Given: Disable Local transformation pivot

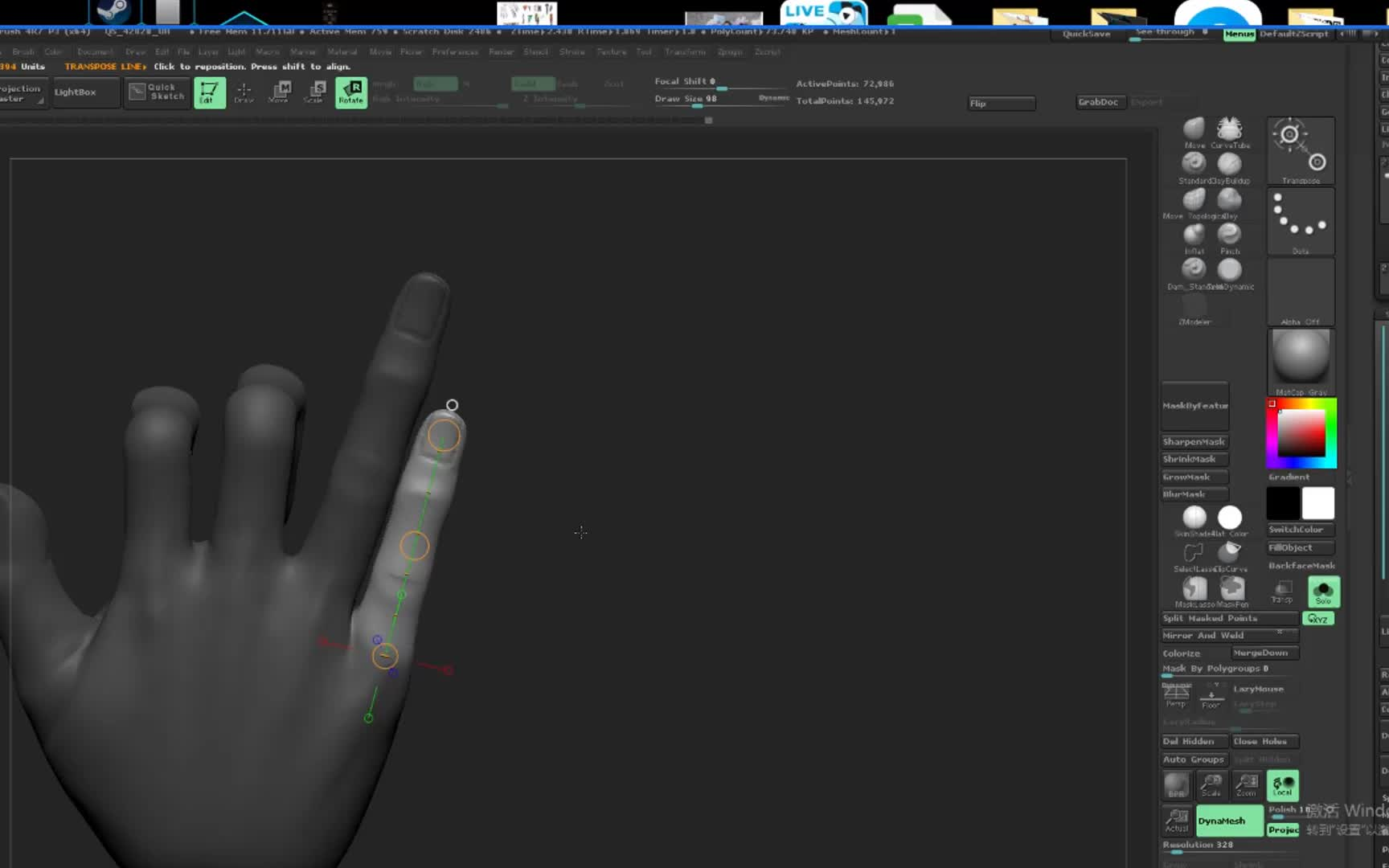Looking at the screenshot, I should (x=1281, y=785).
